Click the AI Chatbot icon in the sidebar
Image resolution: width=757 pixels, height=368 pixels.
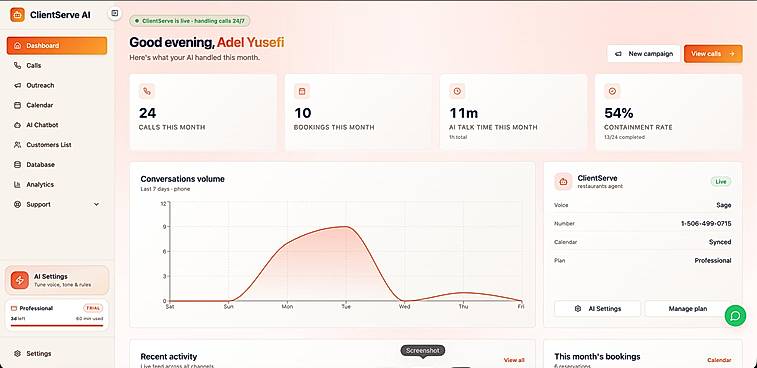tap(17, 125)
